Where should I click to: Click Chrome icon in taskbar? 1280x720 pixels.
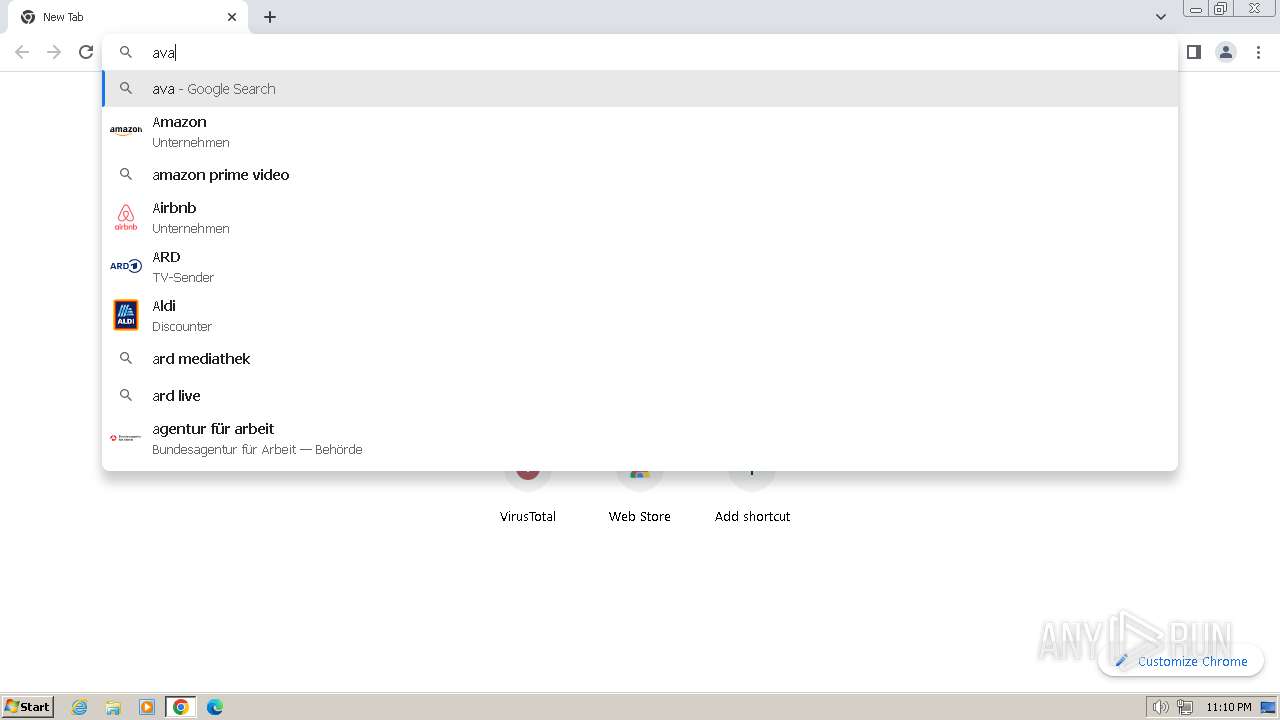[181, 707]
